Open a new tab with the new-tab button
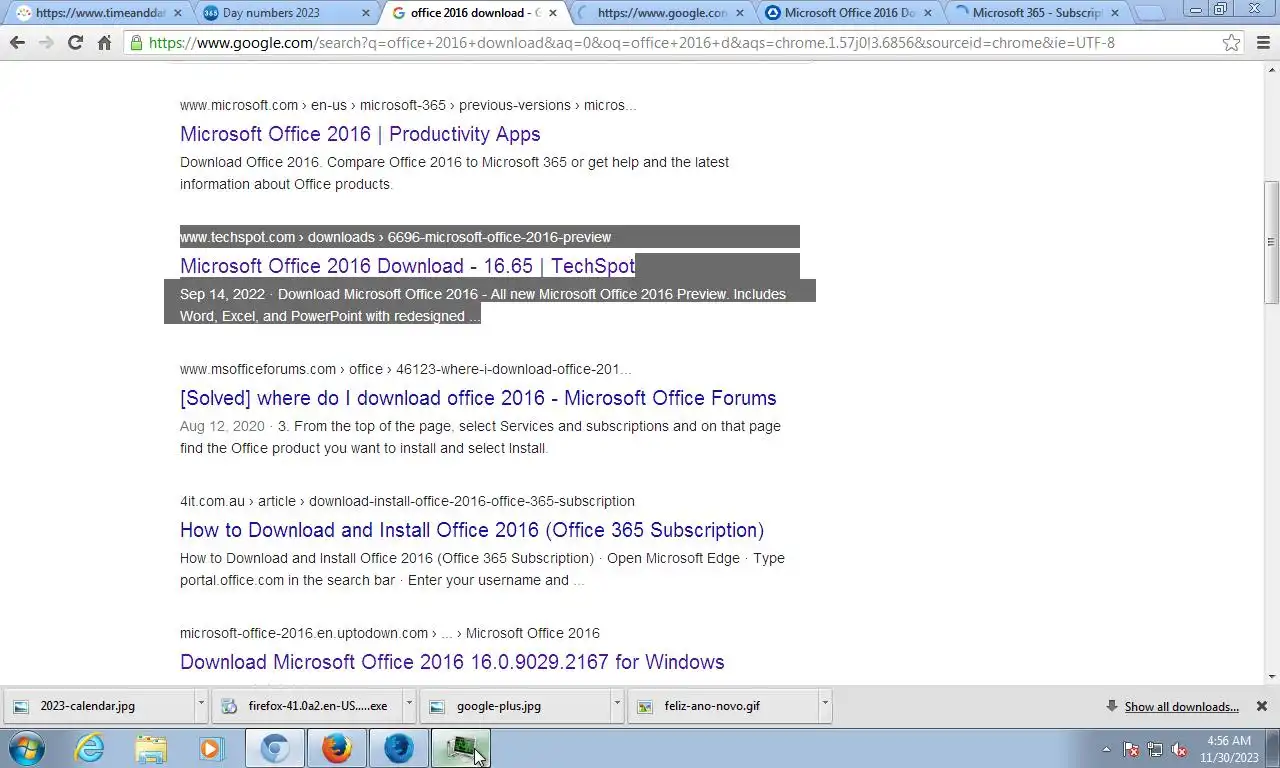This screenshot has height=768, width=1280. (1151, 13)
